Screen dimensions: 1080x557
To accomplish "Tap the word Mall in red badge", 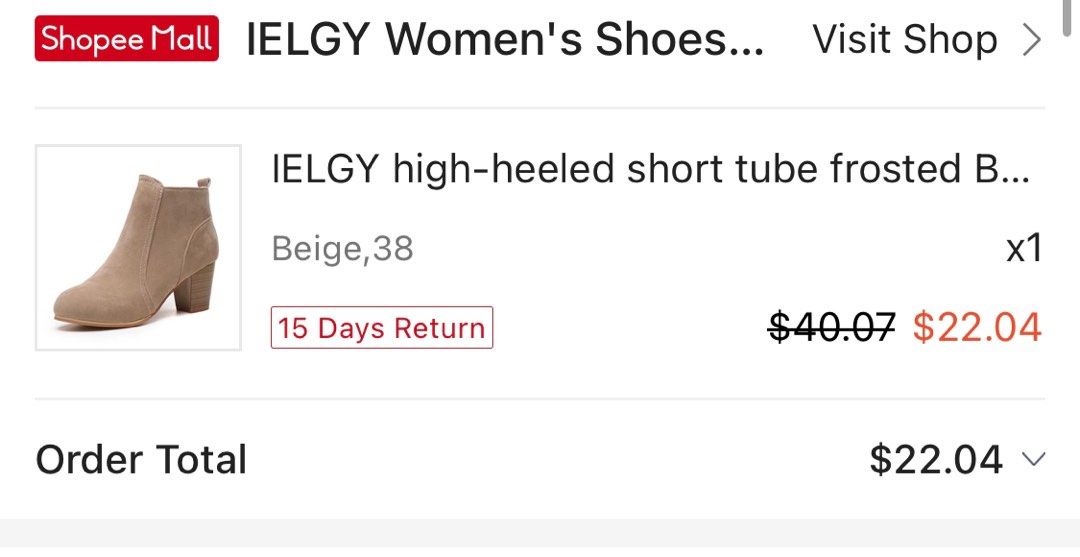I will click(181, 39).
